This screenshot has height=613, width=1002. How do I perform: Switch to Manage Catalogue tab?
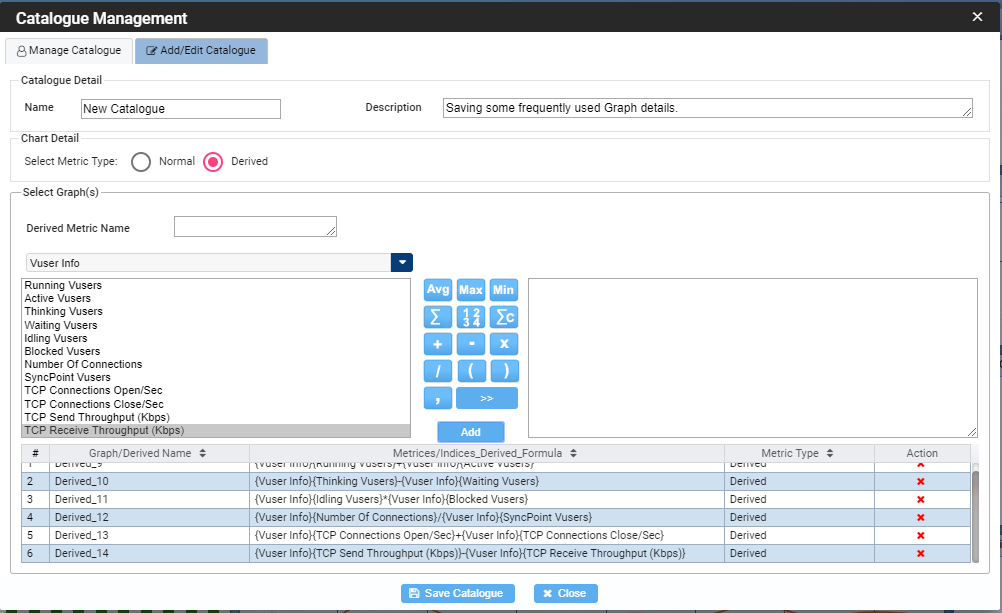coord(69,51)
